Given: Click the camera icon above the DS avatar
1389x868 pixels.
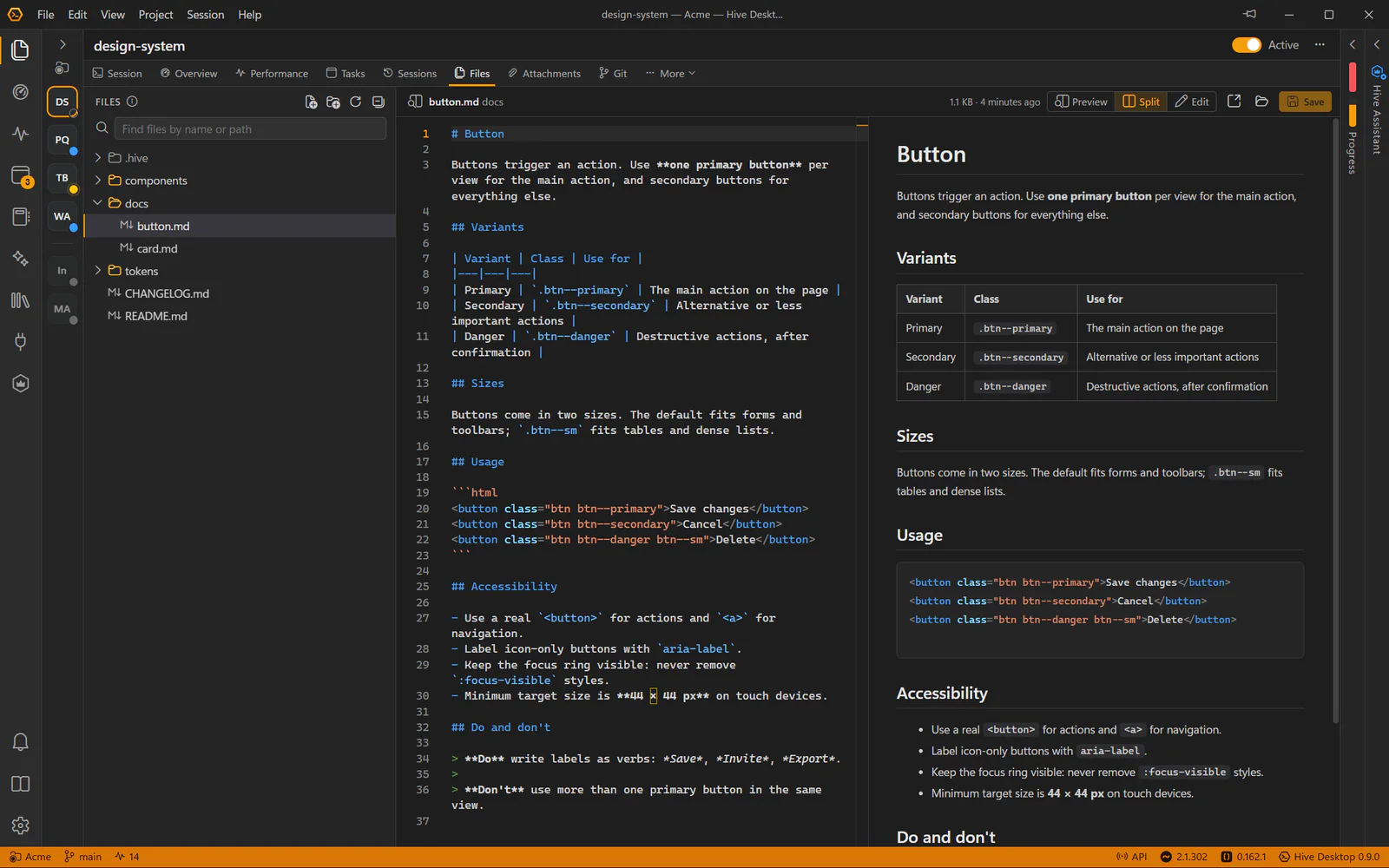Looking at the screenshot, I should (x=62, y=68).
